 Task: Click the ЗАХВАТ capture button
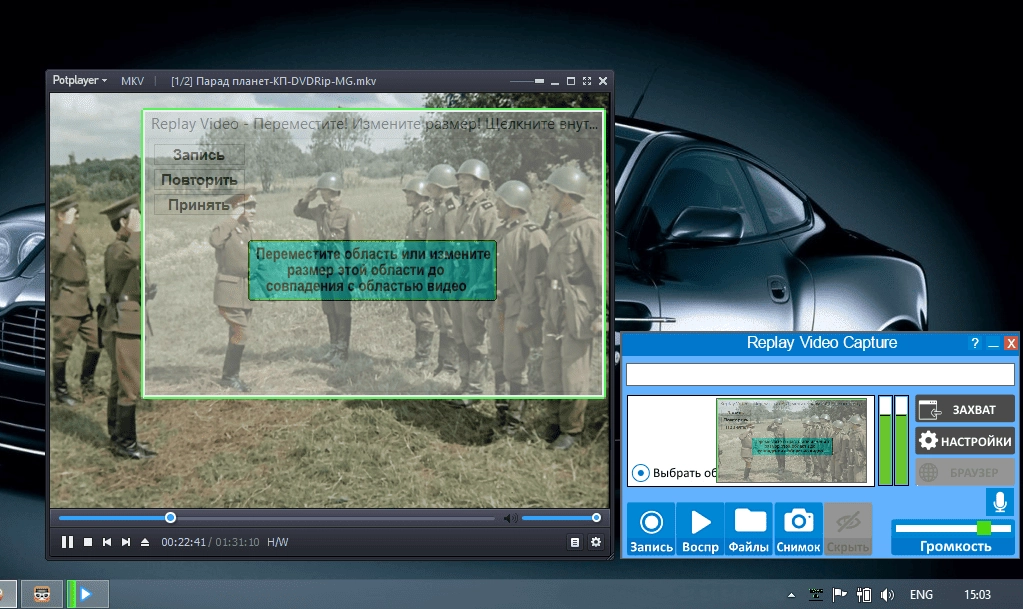(x=965, y=409)
